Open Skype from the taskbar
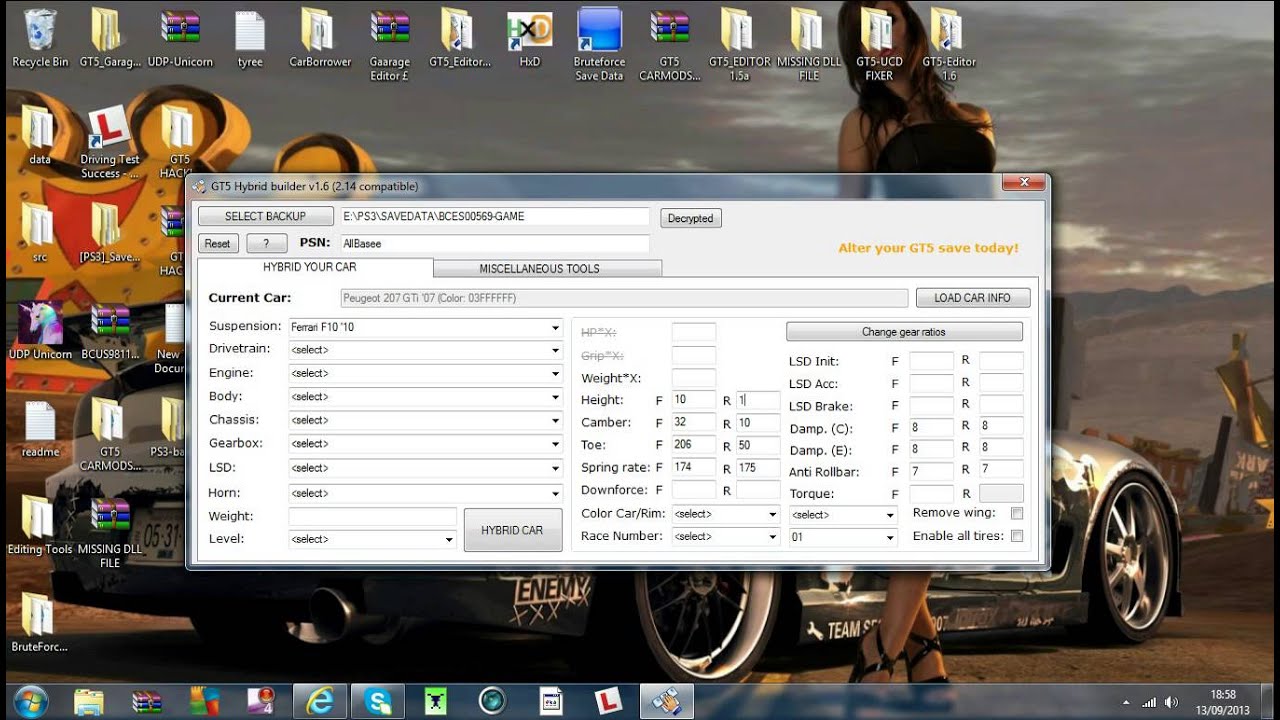The width and height of the screenshot is (1280, 720). pyautogui.click(x=380, y=702)
